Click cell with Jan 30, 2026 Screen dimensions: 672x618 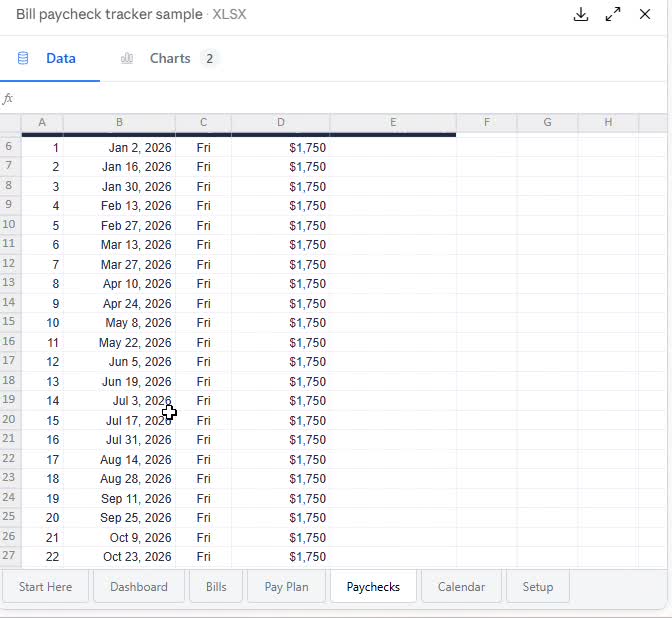(x=119, y=187)
